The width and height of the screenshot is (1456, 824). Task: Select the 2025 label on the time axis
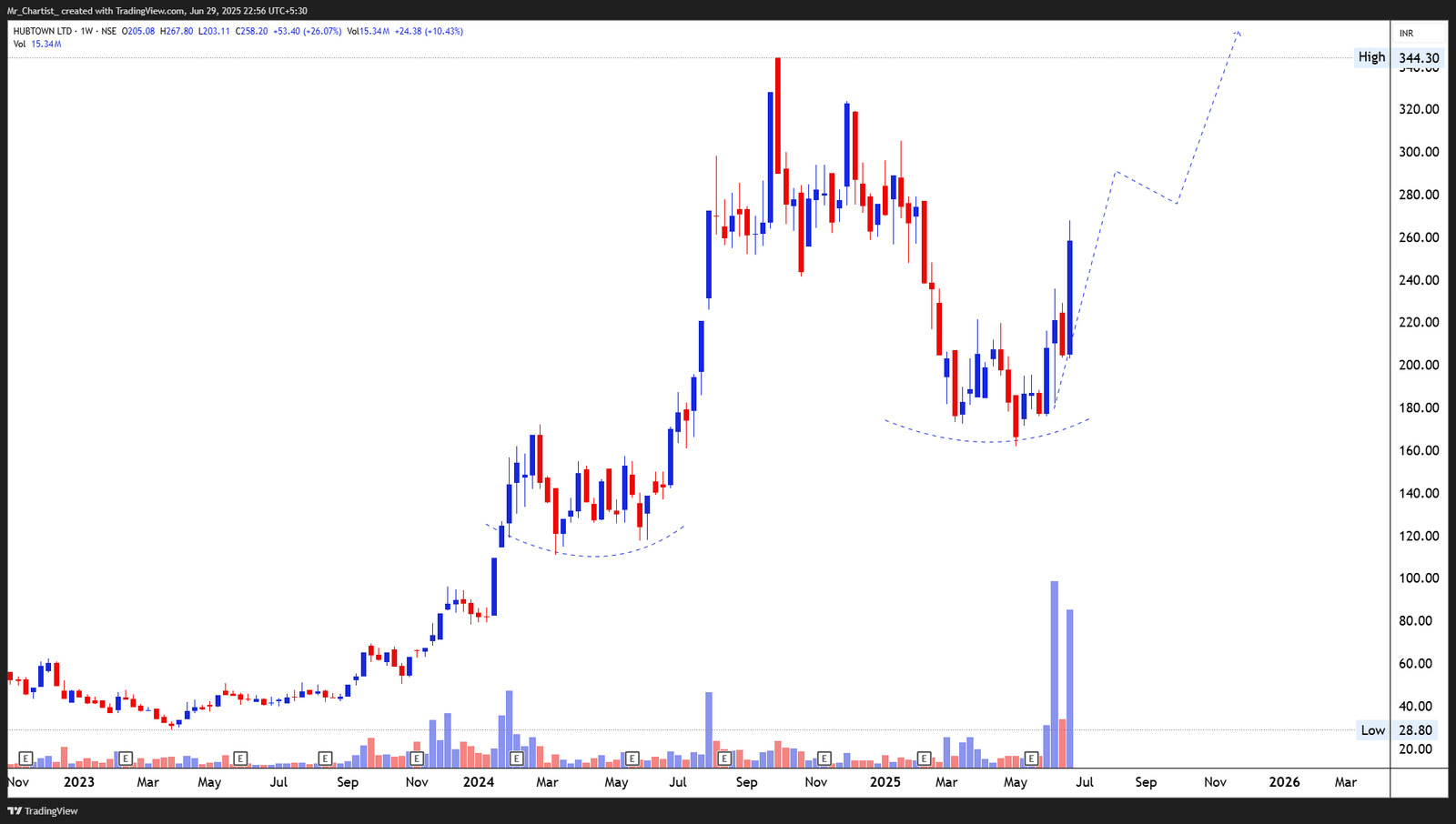point(885,781)
